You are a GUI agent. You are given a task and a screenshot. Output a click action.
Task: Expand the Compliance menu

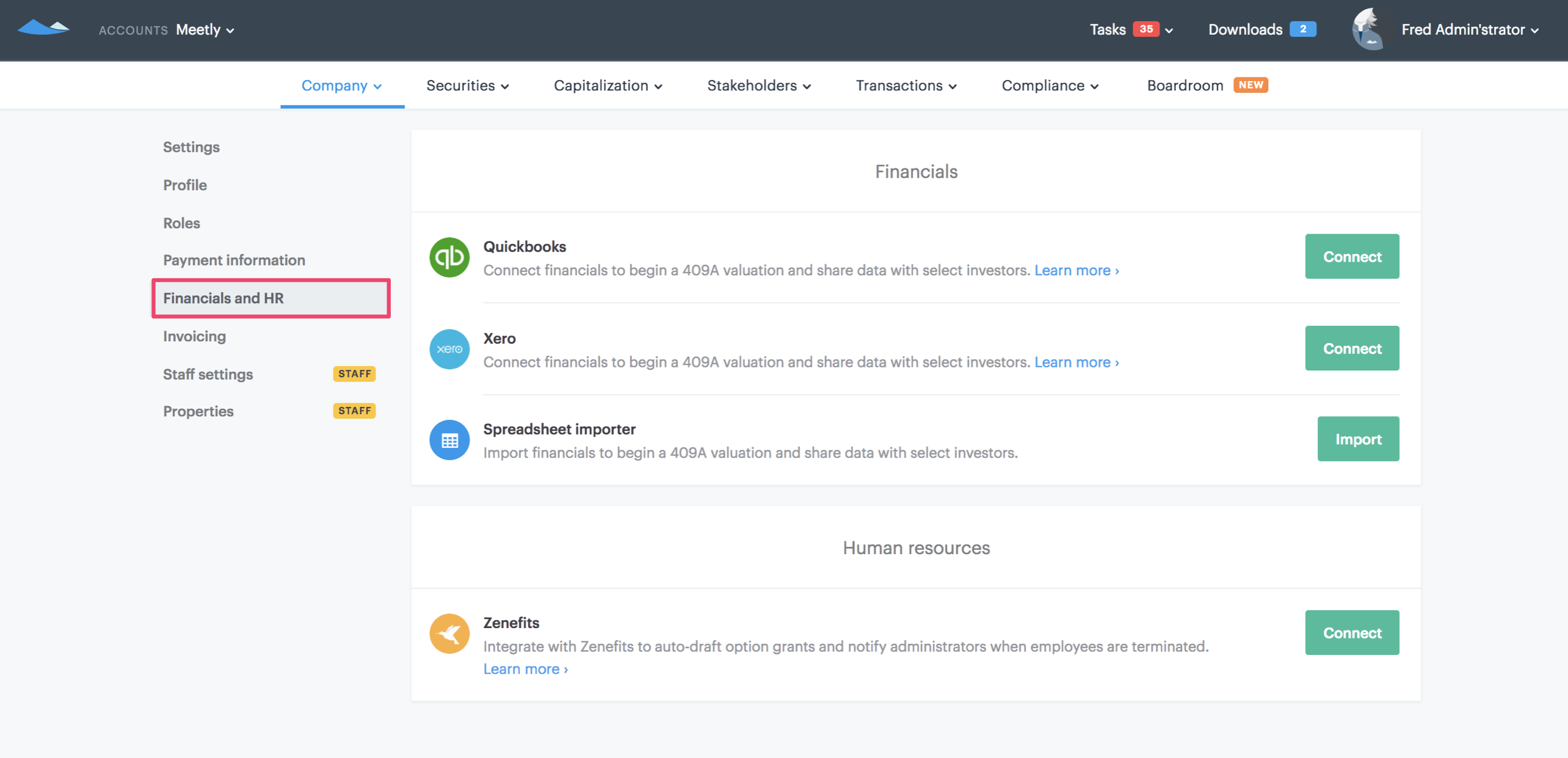coord(1050,85)
